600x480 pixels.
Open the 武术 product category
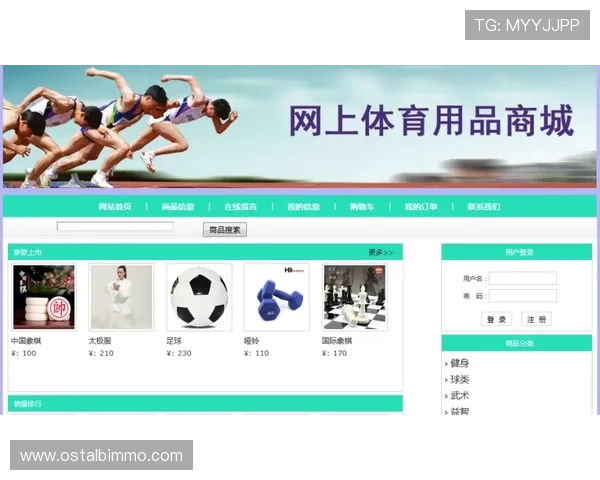click(x=460, y=395)
